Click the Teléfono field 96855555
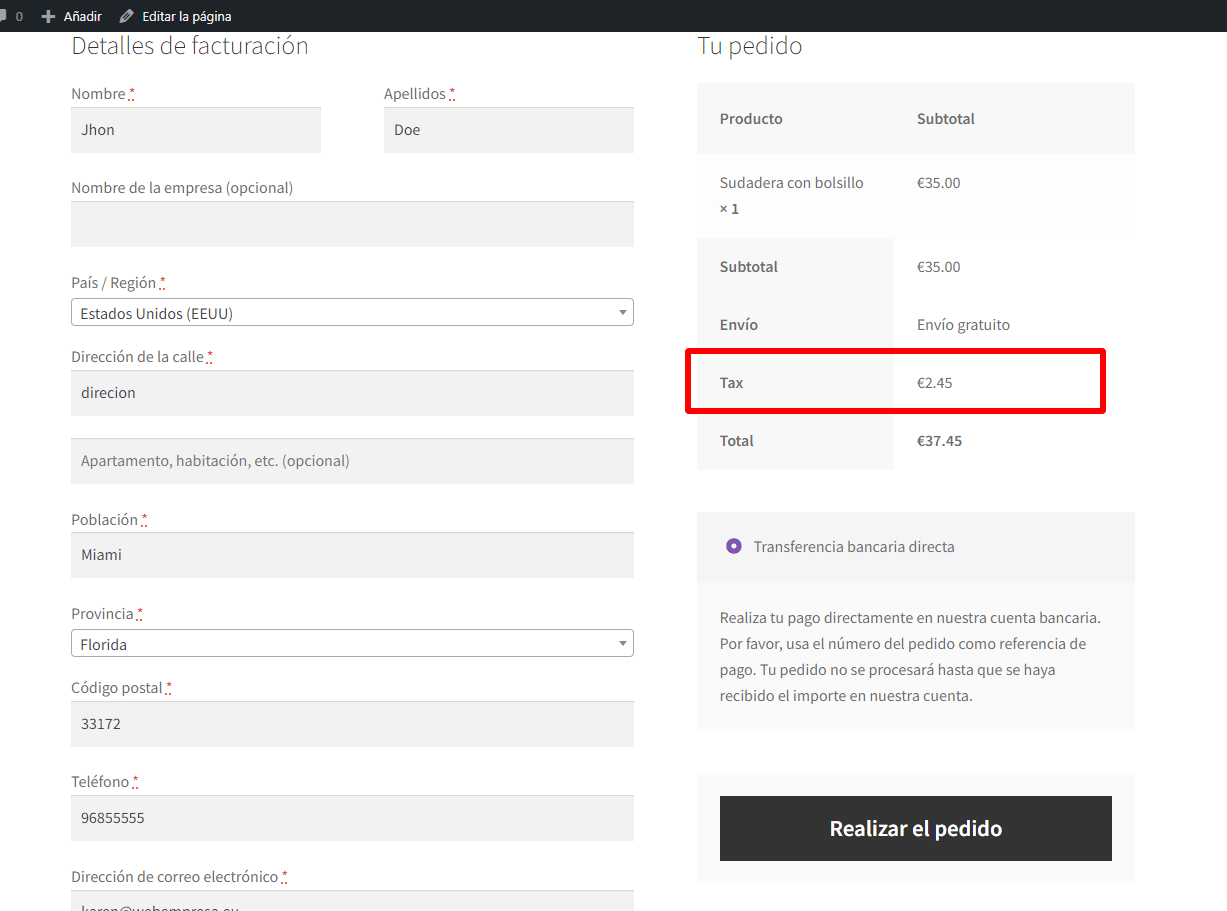This screenshot has height=911, width=1227. 352,818
